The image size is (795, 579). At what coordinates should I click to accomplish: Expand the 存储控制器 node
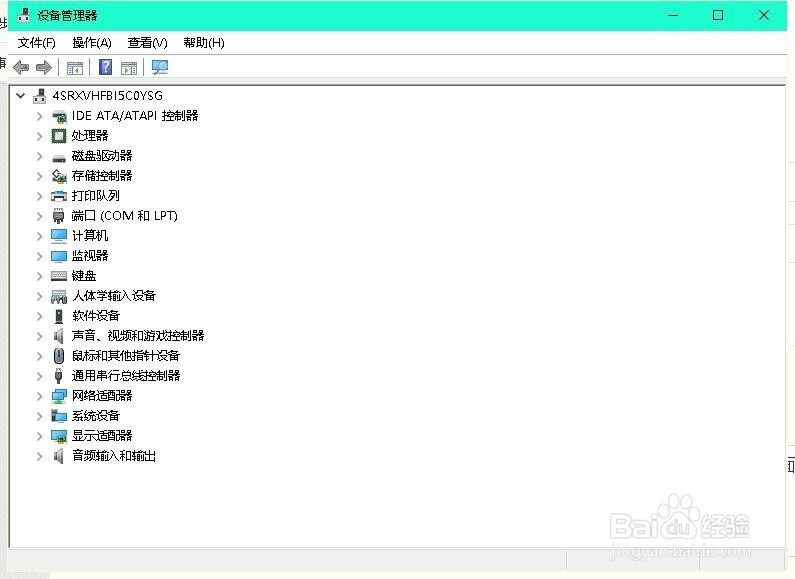40,176
